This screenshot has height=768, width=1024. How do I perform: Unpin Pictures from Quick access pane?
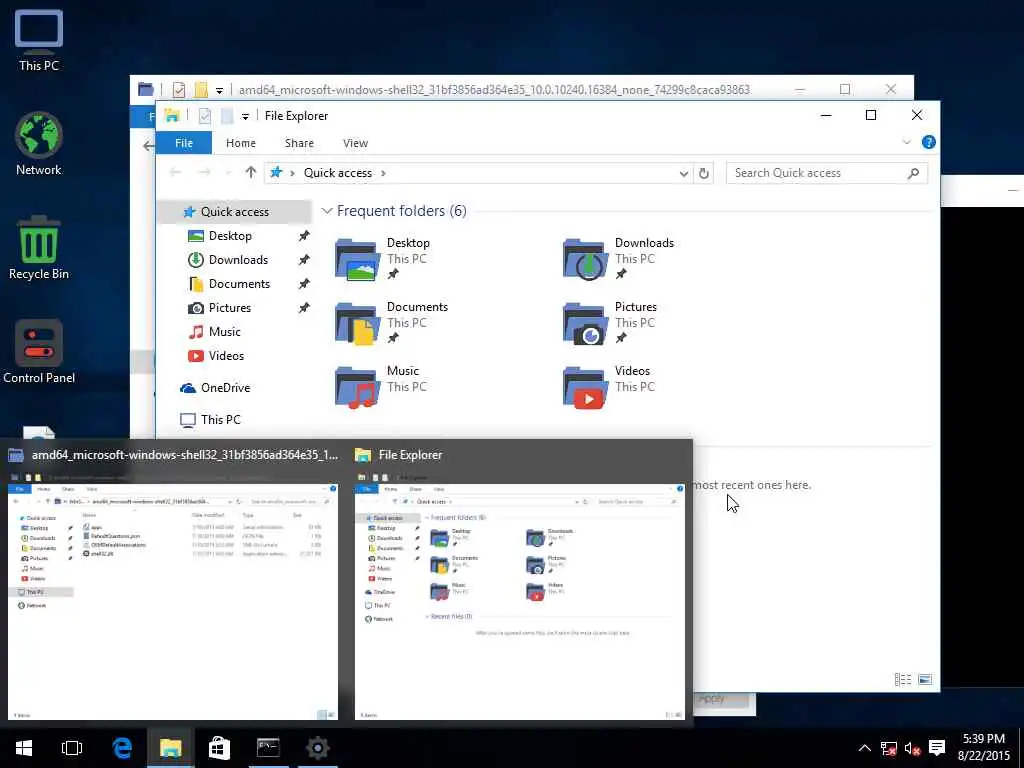coord(304,308)
